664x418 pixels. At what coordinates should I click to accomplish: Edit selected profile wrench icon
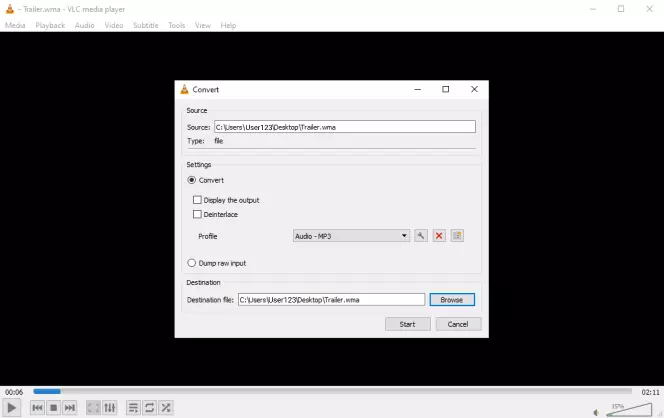click(x=421, y=236)
